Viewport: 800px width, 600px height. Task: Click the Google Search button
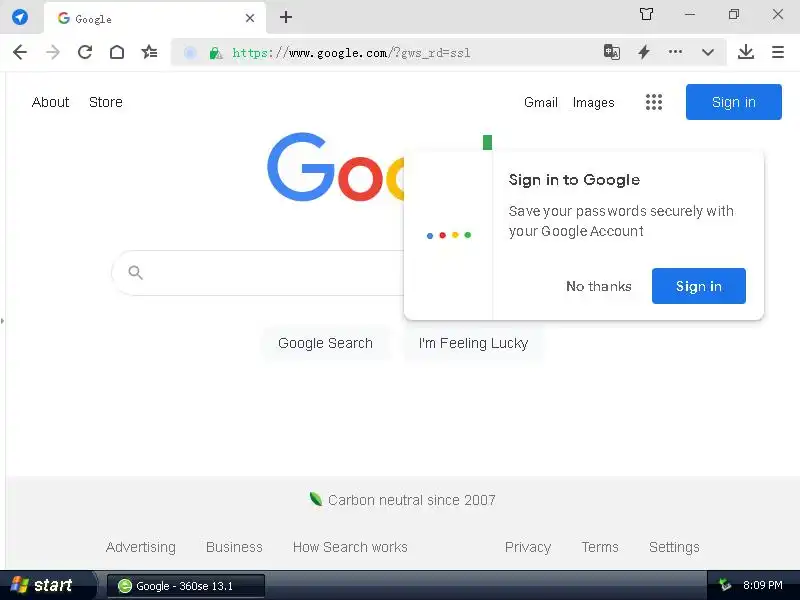(x=326, y=343)
